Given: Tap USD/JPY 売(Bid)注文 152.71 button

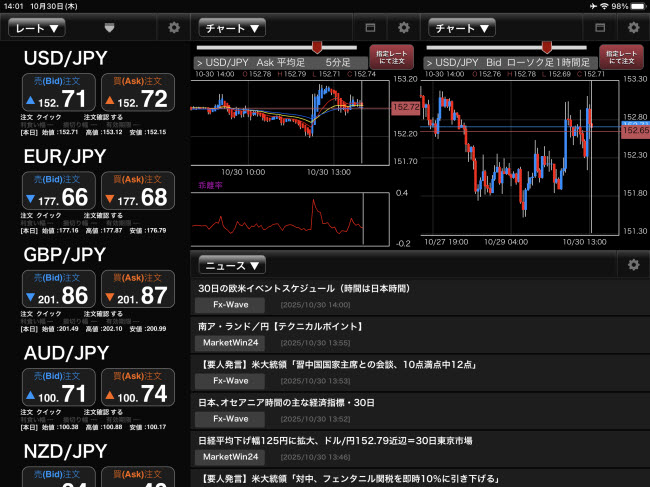Looking at the screenshot, I should click(x=59, y=92).
